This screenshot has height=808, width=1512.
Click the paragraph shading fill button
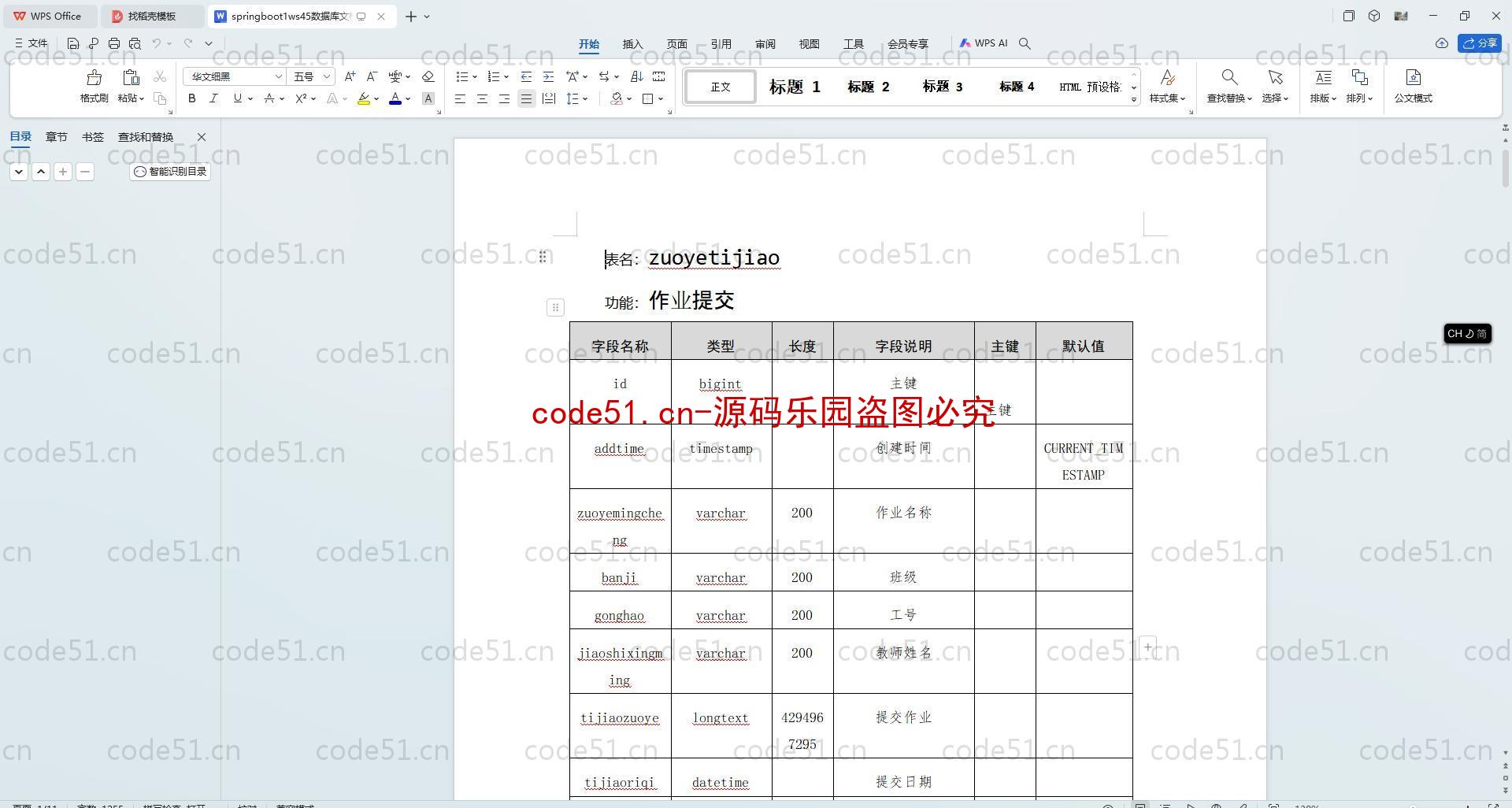click(x=617, y=98)
